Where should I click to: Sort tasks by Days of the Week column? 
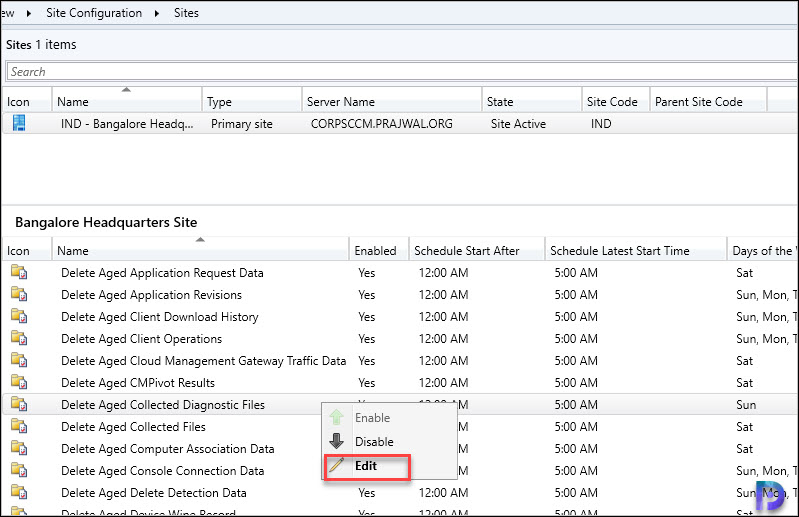point(763,250)
